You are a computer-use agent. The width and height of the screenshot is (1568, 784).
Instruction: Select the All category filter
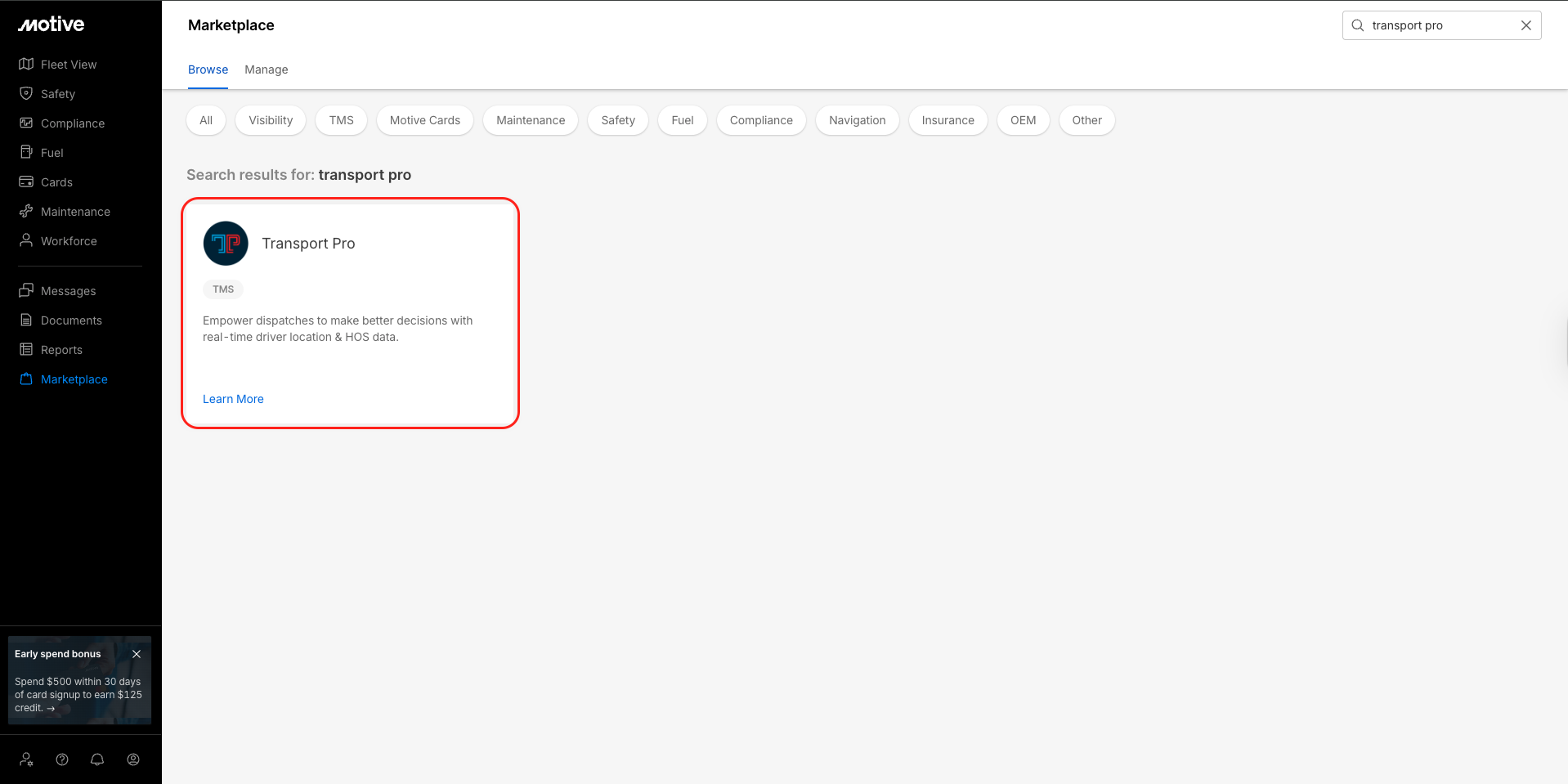tap(206, 120)
